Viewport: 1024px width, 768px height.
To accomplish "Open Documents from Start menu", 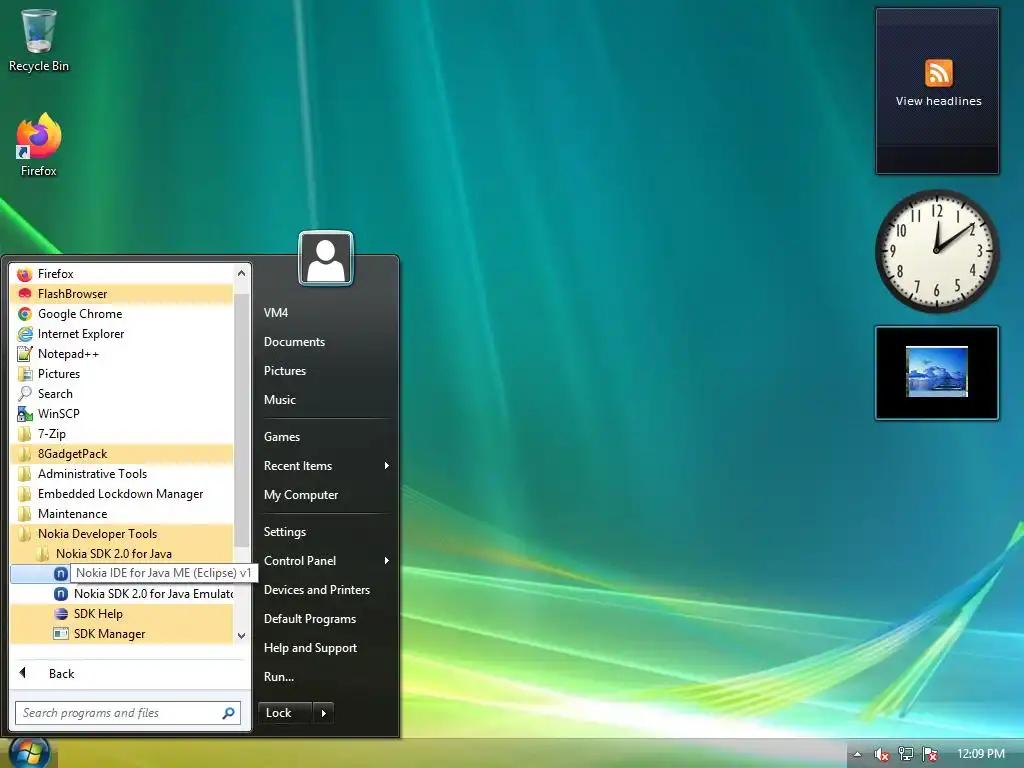I will (x=295, y=342).
